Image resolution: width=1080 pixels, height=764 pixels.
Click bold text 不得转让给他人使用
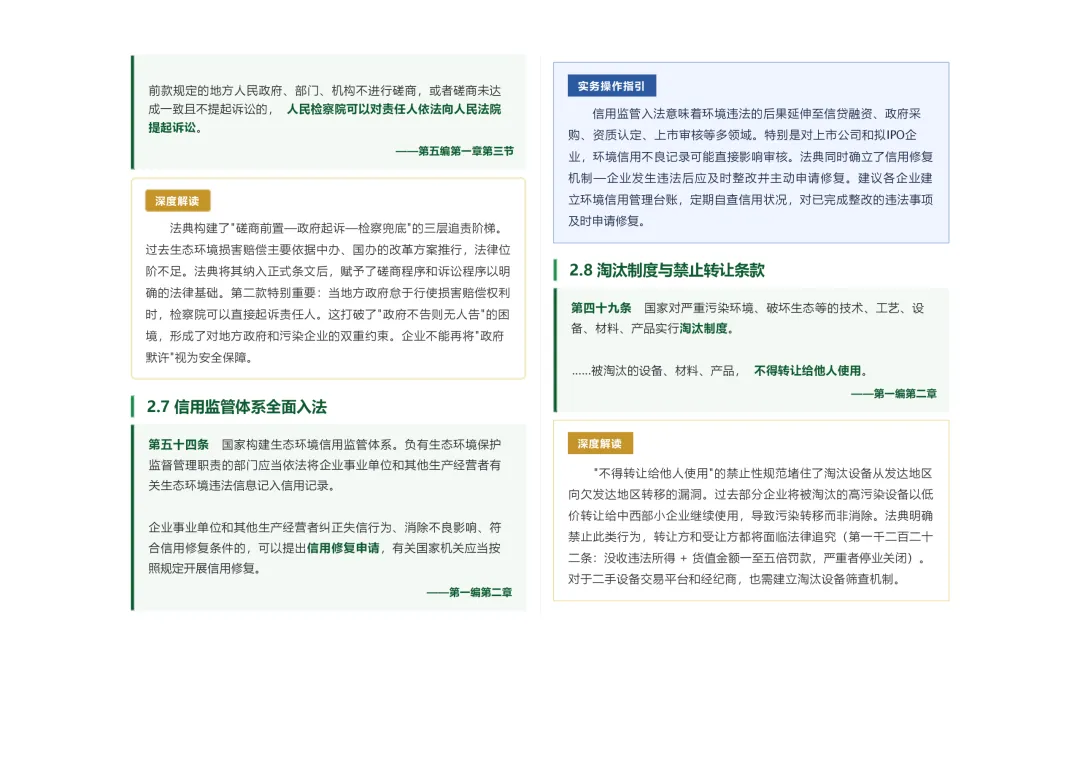(x=807, y=371)
